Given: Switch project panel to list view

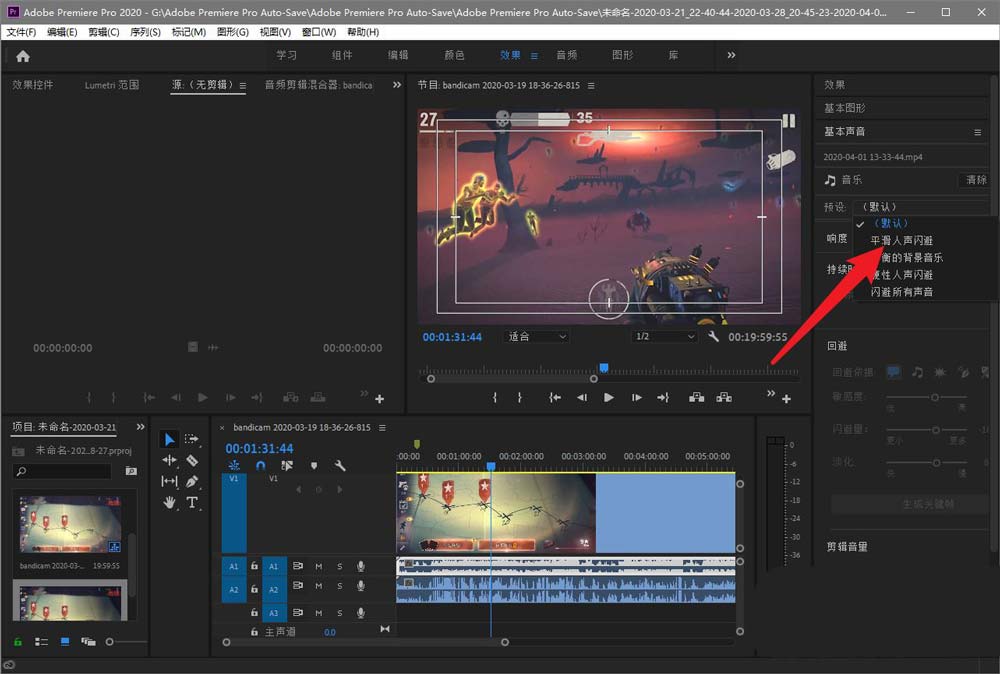Looking at the screenshot, I should (x=41, y=641).
